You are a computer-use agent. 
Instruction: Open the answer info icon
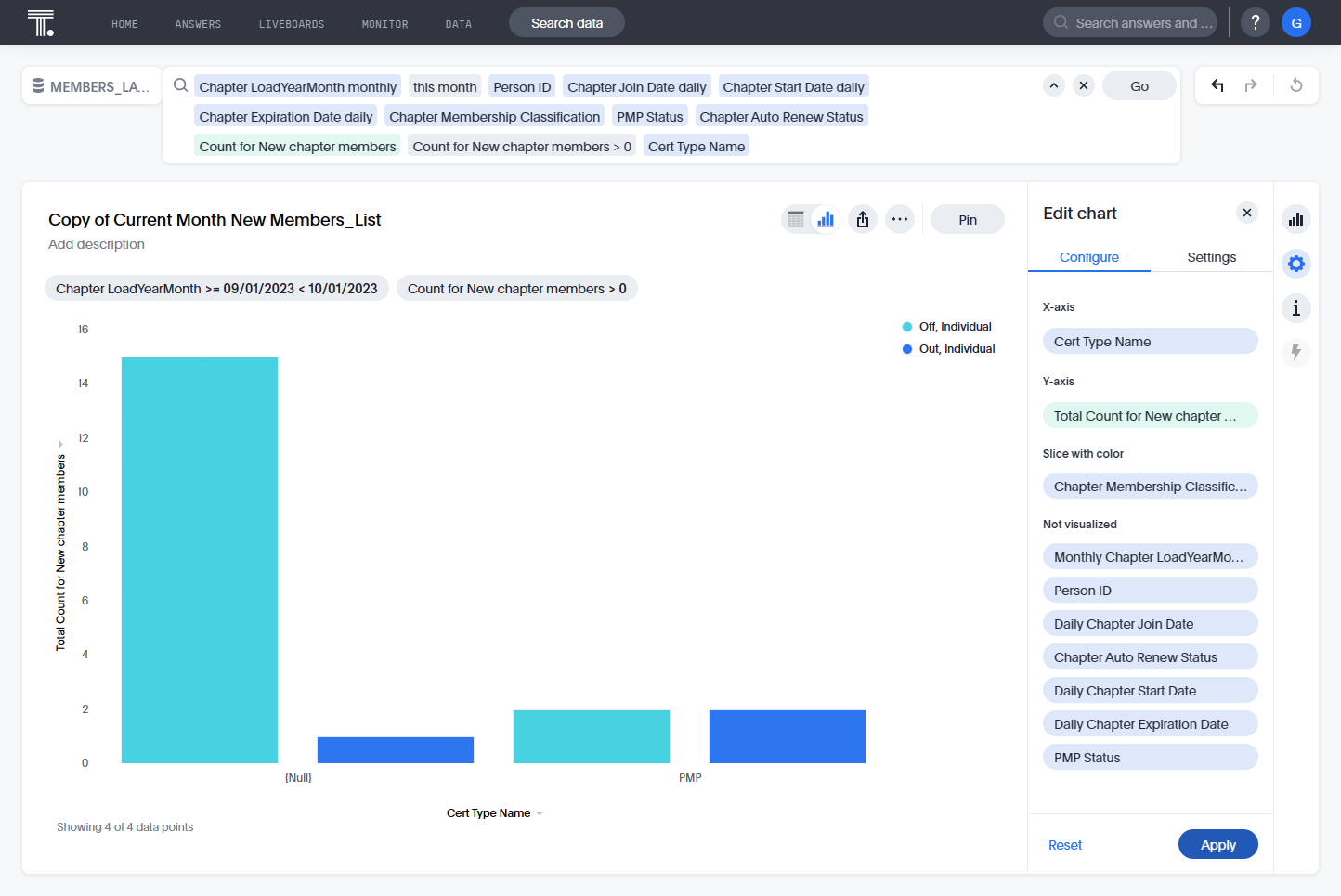1296,308
